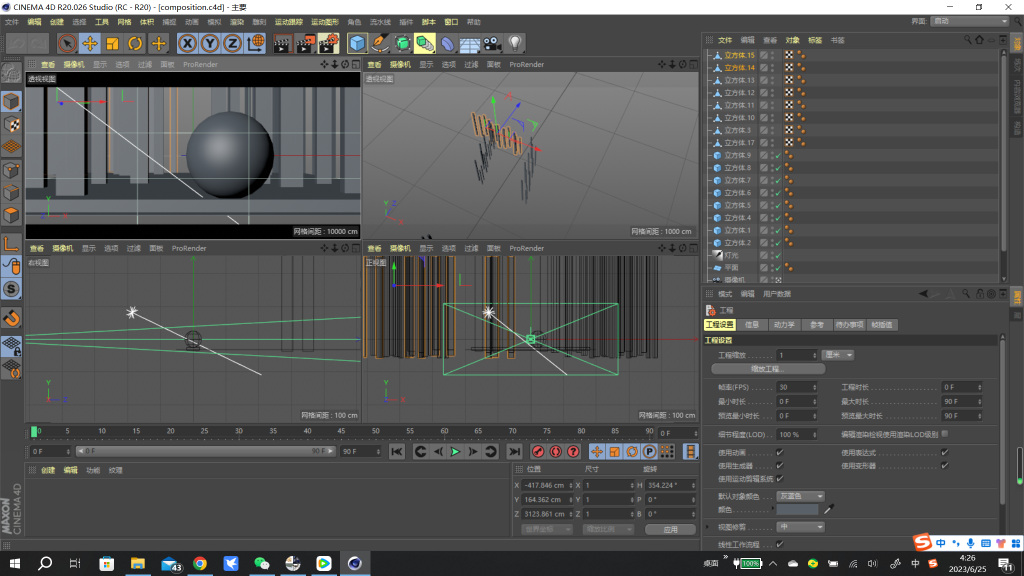Viewport: 1024px width, 576px height.
Task: Click search magnifier in object manager
Action: (x=967, y=40)
